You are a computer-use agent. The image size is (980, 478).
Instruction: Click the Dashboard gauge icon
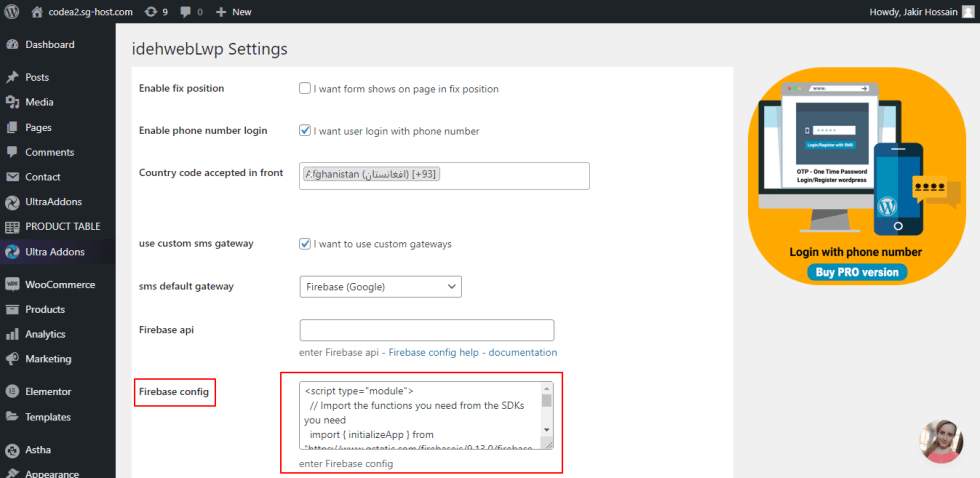[12, 45]
